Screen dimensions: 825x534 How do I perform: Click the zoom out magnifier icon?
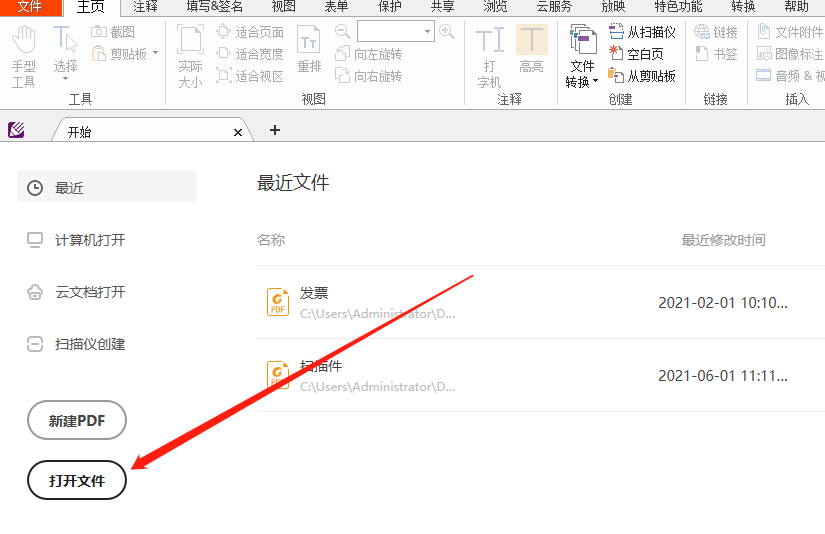coord(343,32)
